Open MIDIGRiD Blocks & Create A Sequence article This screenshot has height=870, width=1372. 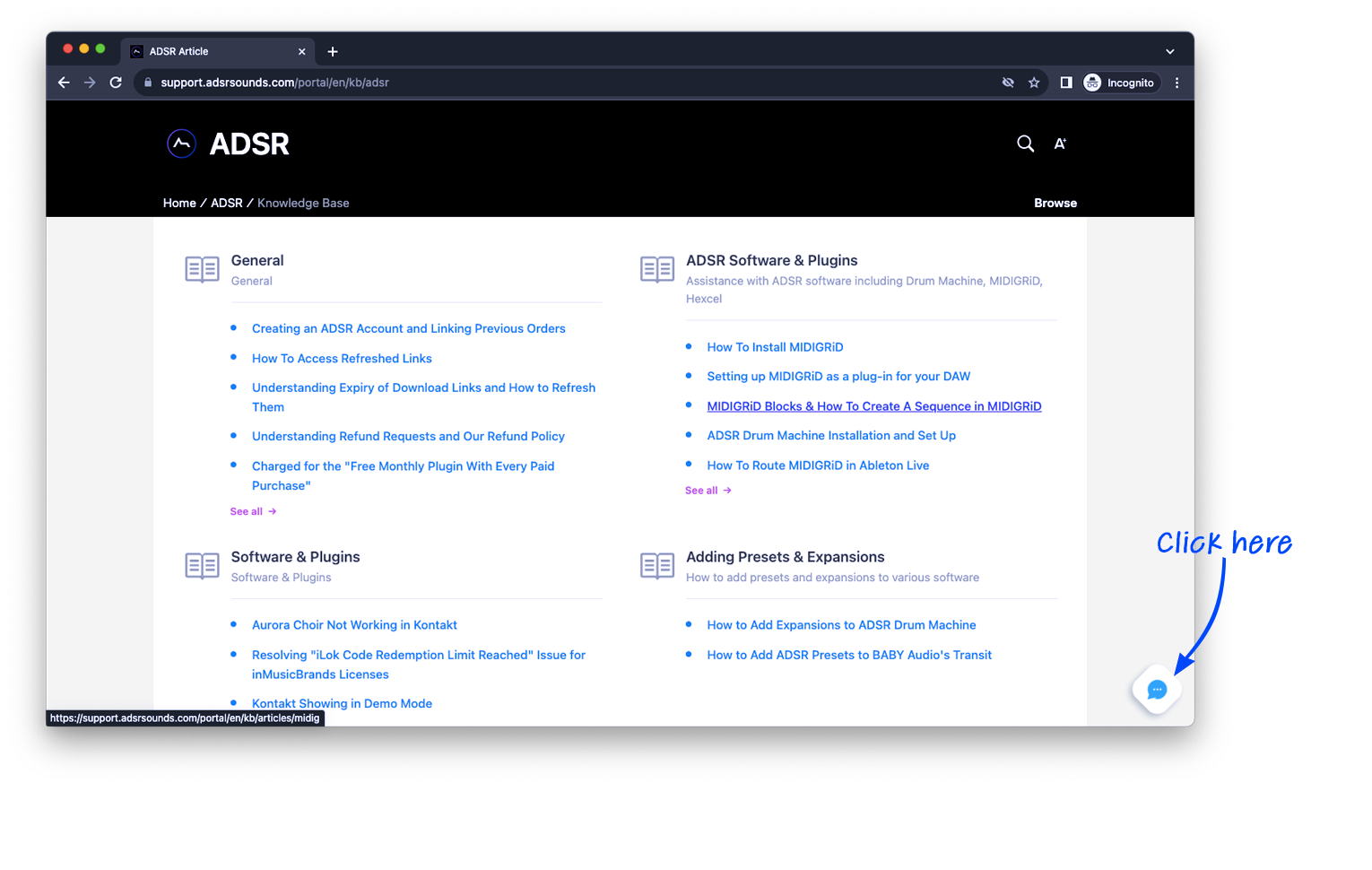873,406
